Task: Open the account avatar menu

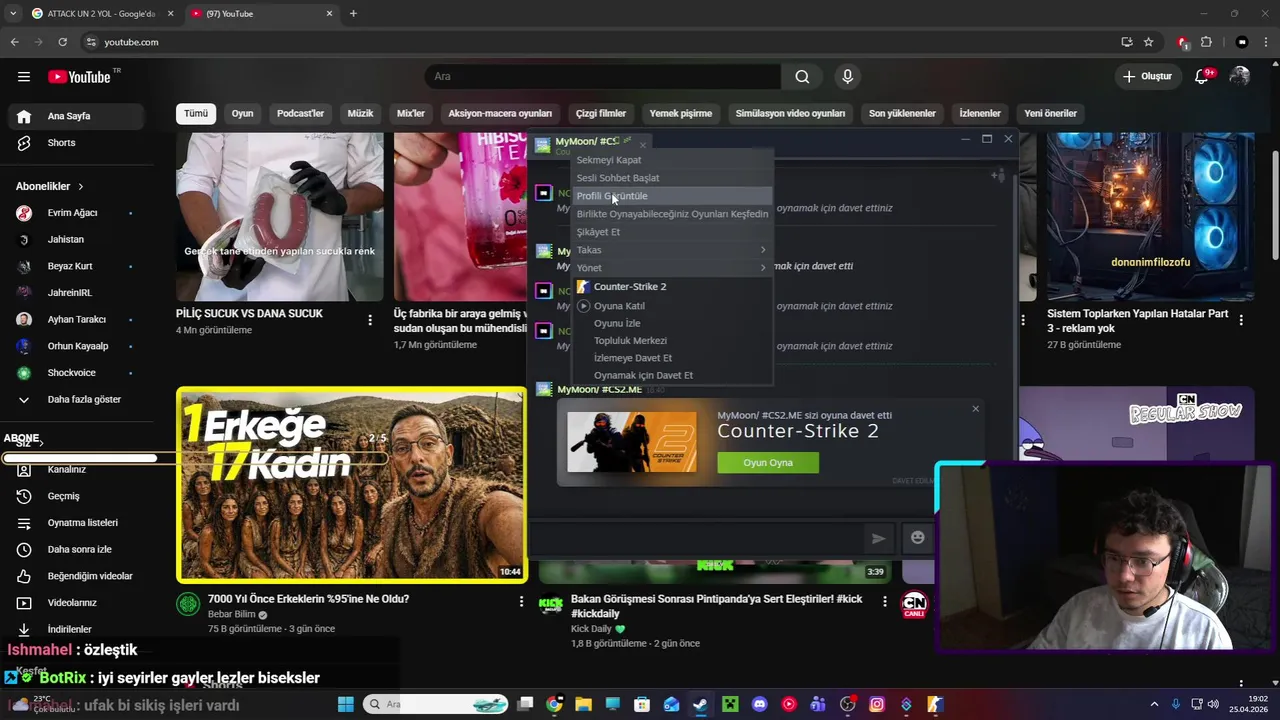Action: [1240, 77]
